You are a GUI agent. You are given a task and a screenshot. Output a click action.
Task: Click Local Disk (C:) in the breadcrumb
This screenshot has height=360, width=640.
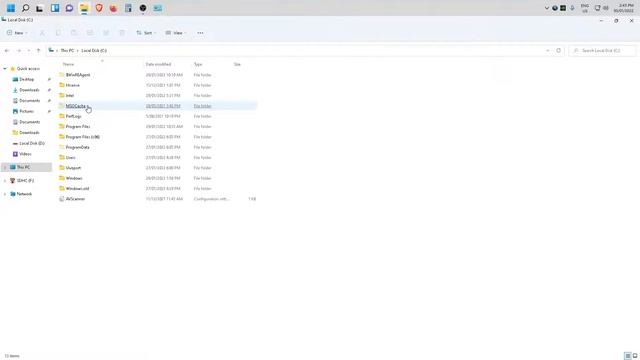94,51
